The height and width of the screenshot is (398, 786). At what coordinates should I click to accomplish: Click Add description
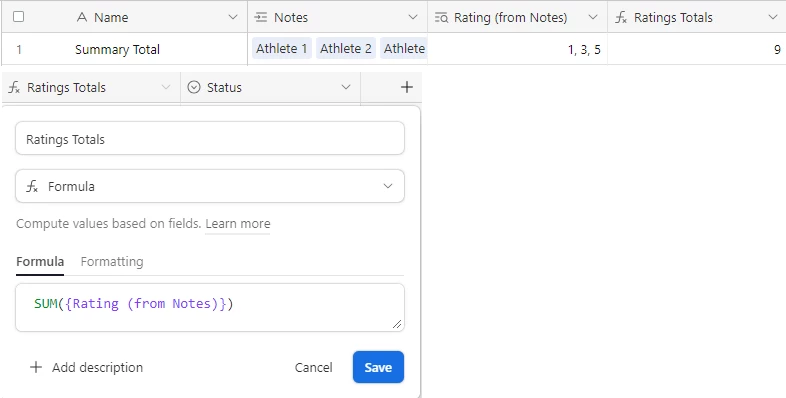(87, 367)
